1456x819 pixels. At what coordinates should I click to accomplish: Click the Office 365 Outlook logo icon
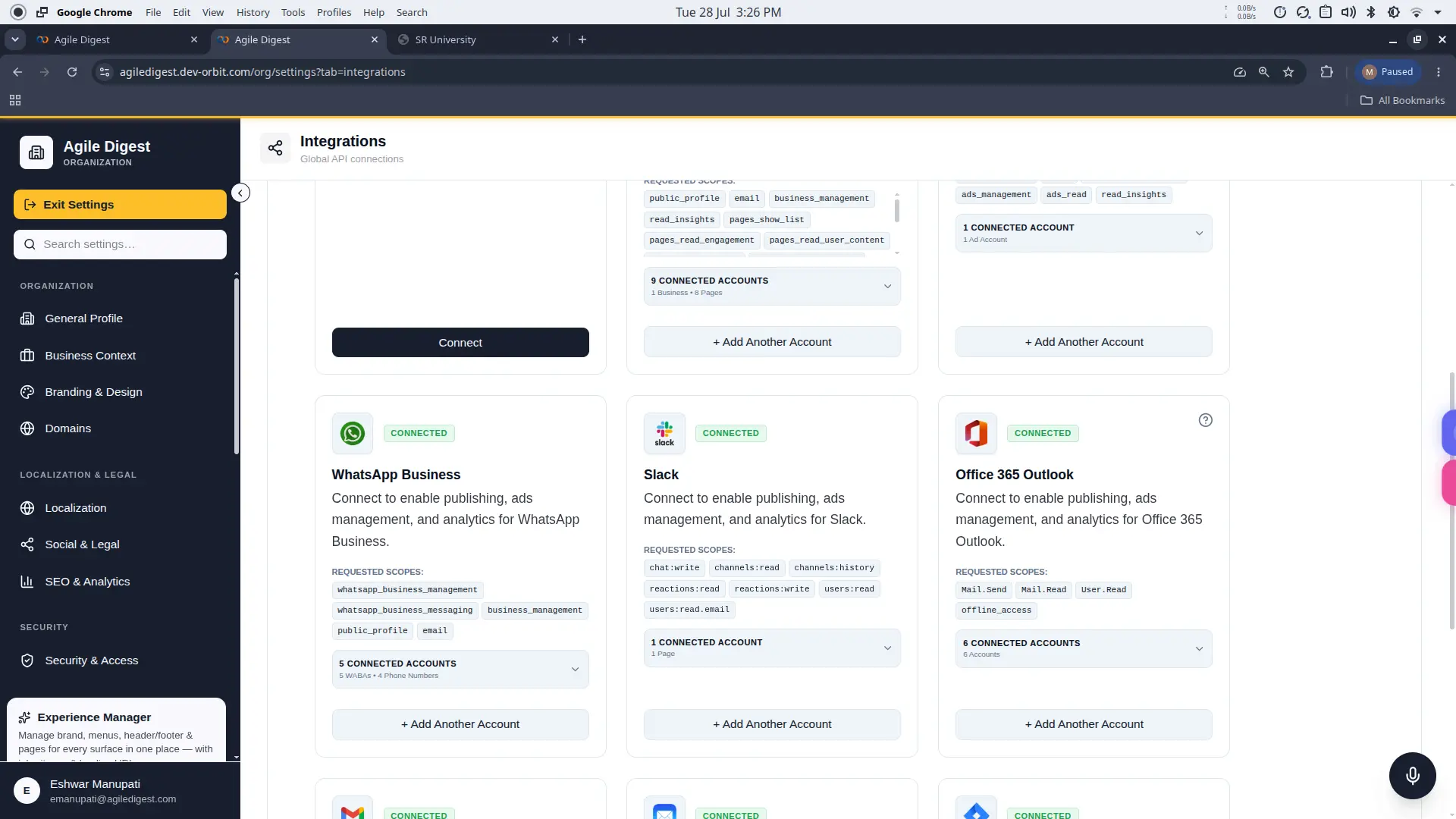pos(976,433)
